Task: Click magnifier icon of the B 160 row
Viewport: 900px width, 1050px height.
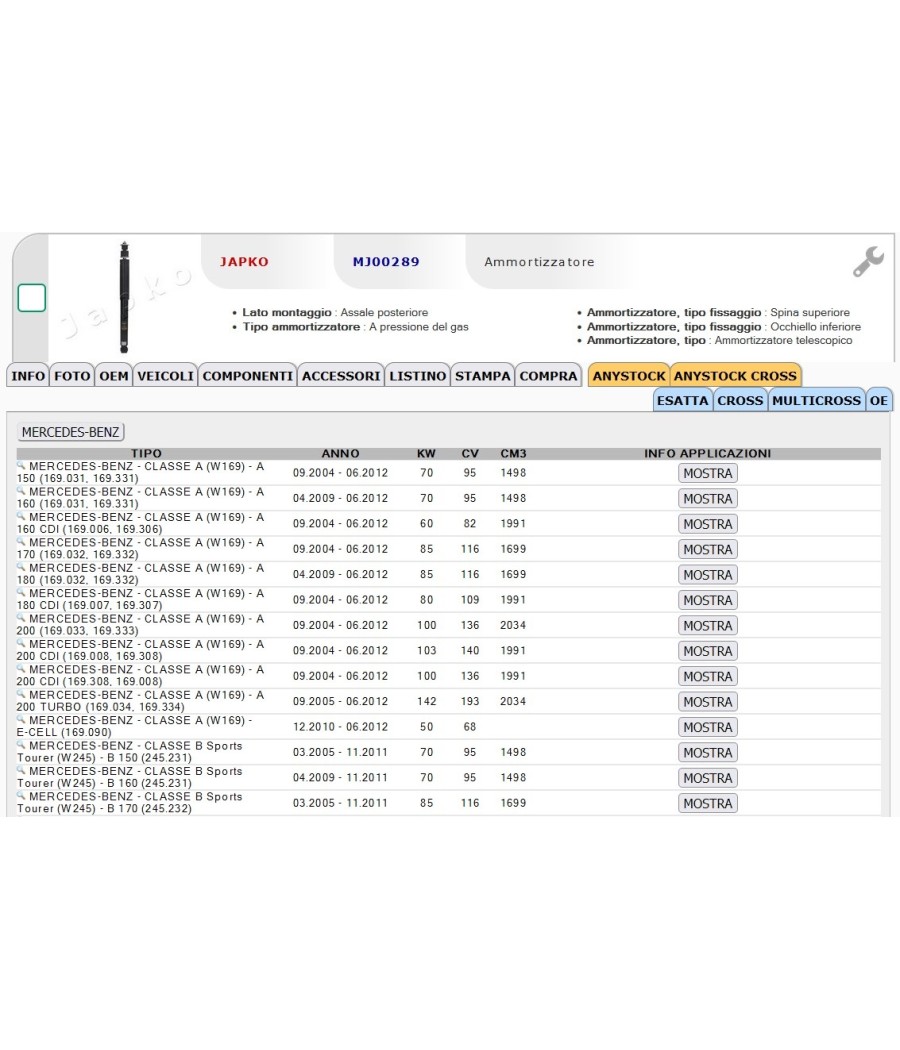Action: [x=21, y=771]
